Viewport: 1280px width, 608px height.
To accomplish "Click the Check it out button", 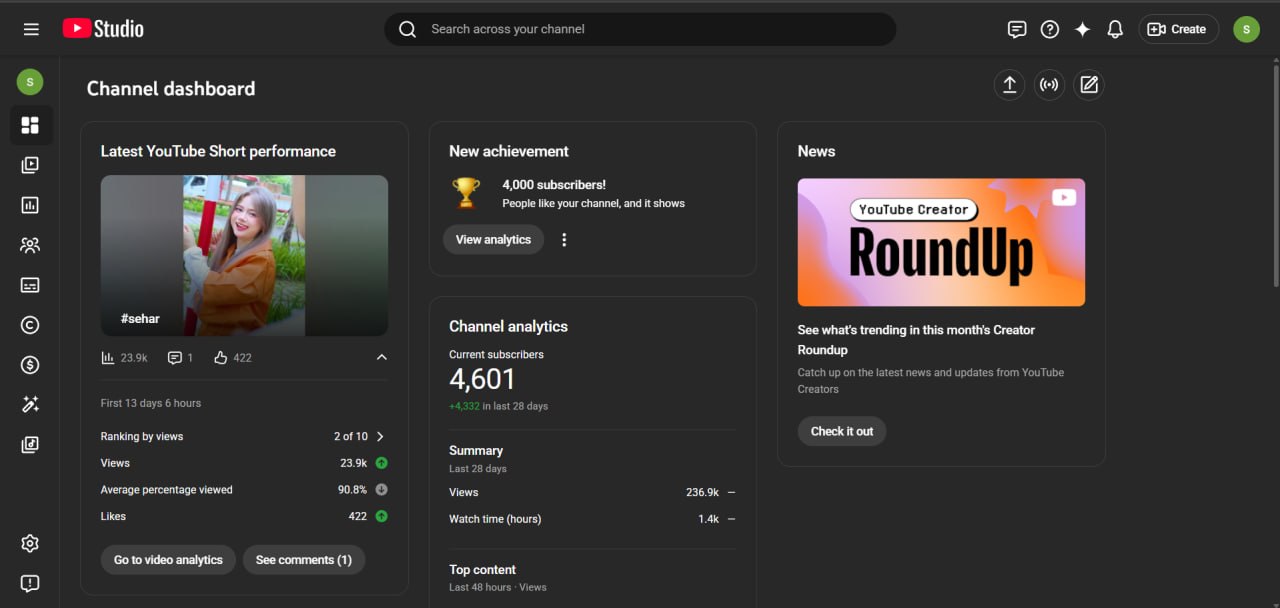I will (842, 432).
